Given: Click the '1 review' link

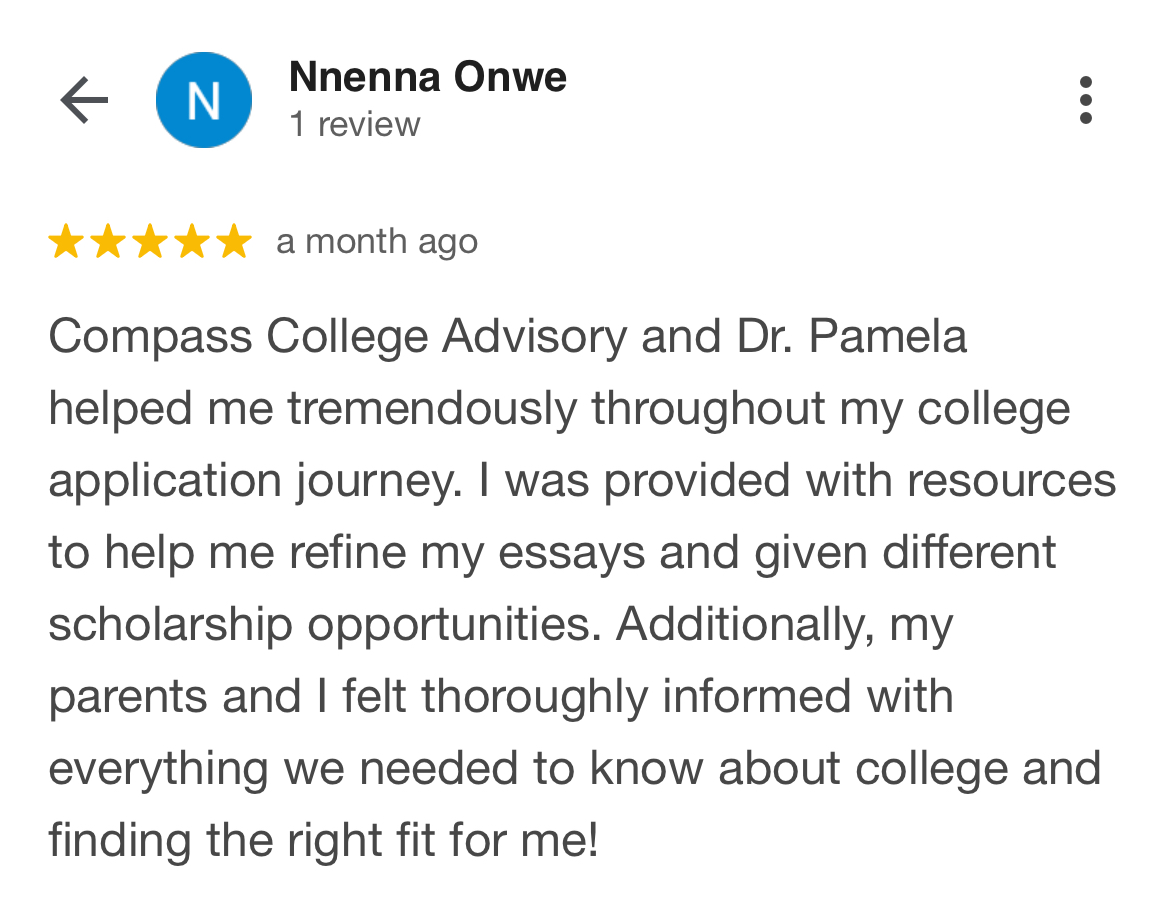Looking at the screenshot, I should [354, 124].
